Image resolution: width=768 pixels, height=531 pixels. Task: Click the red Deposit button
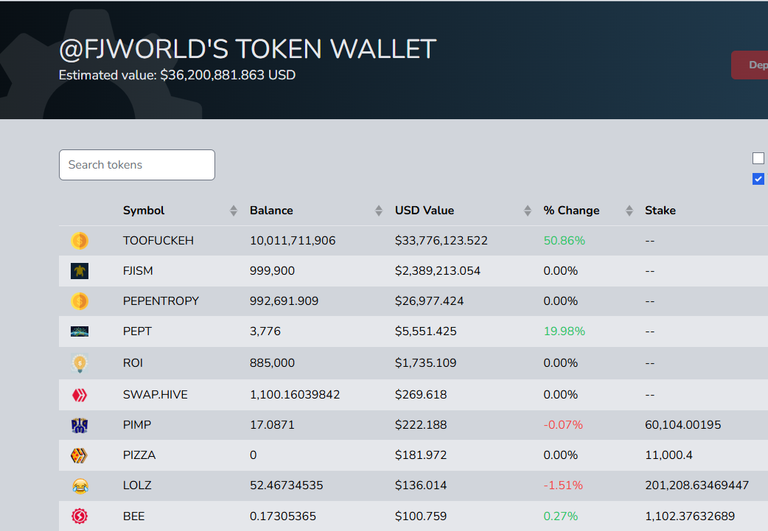(x=749, y=65)
